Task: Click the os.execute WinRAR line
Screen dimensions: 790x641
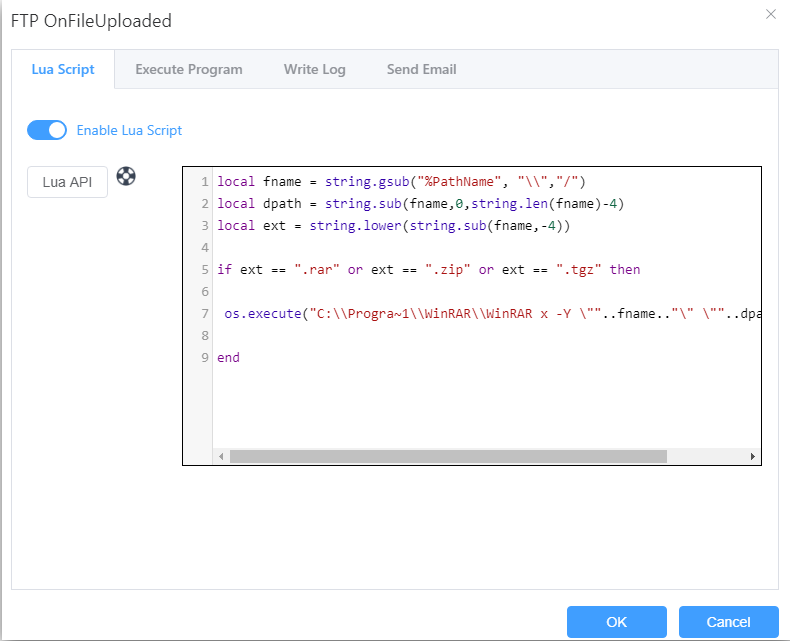Action: (x=492, y=313)
